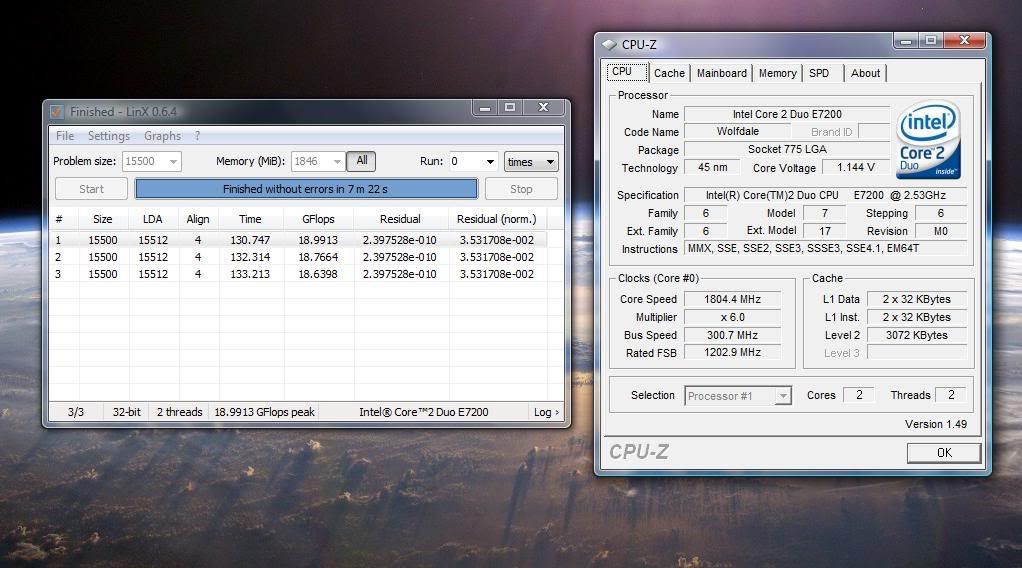Click the L1 Data cache value

pos(916,299)
